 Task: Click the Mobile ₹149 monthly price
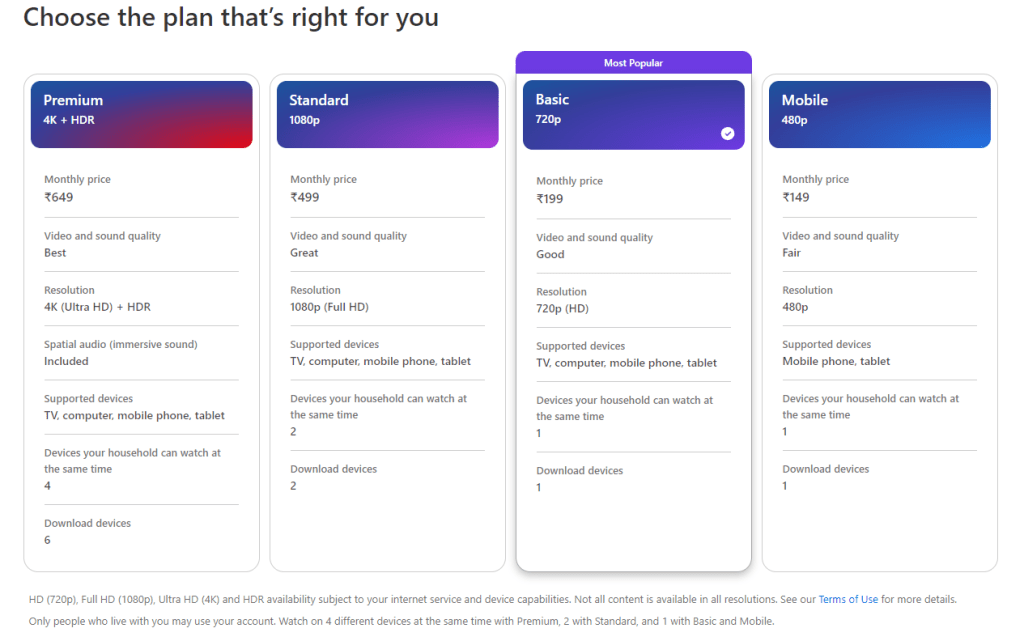tap(796, 197)
